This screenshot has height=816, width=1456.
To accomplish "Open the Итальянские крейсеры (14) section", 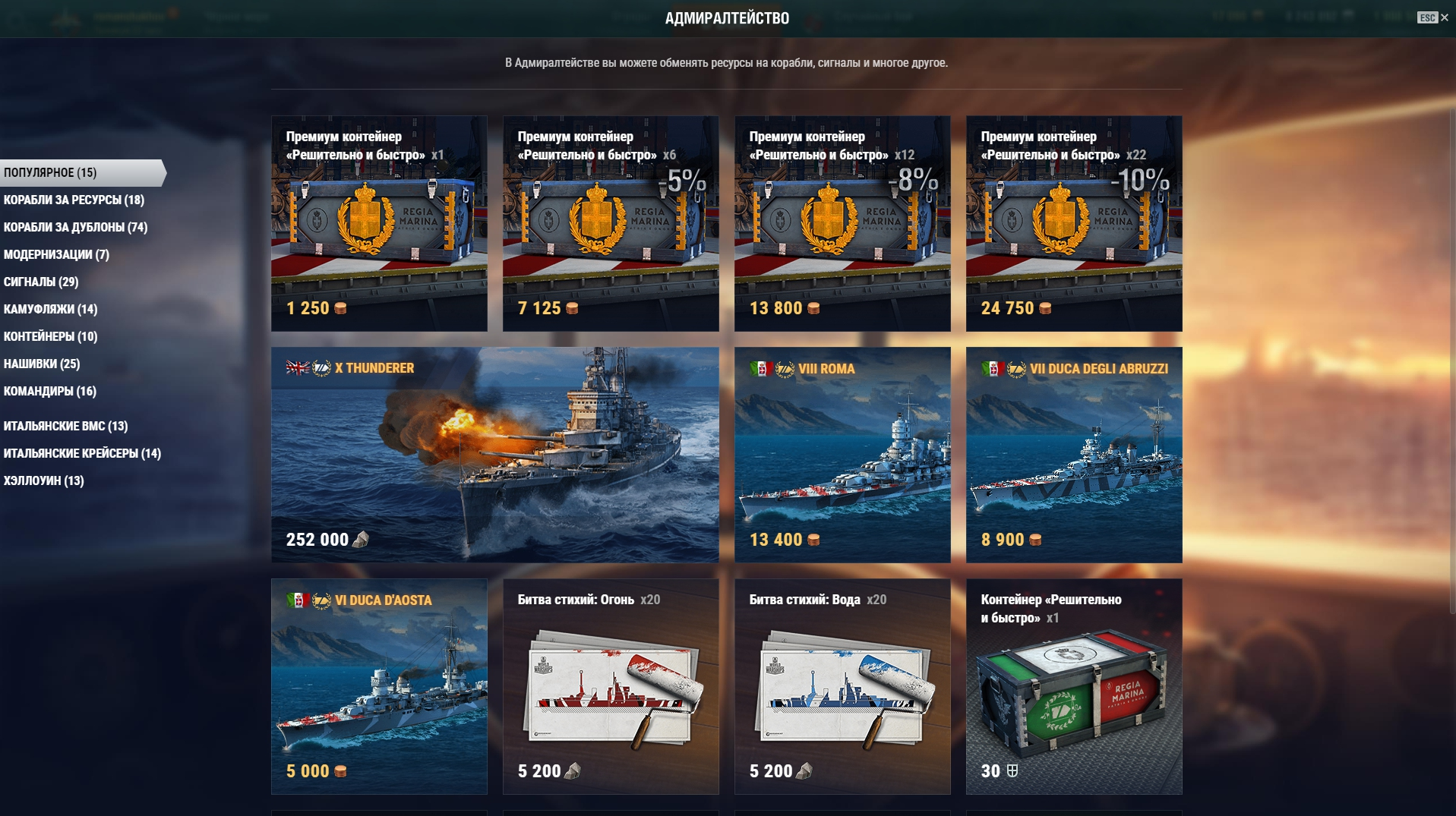I will (x=82, y=453).
